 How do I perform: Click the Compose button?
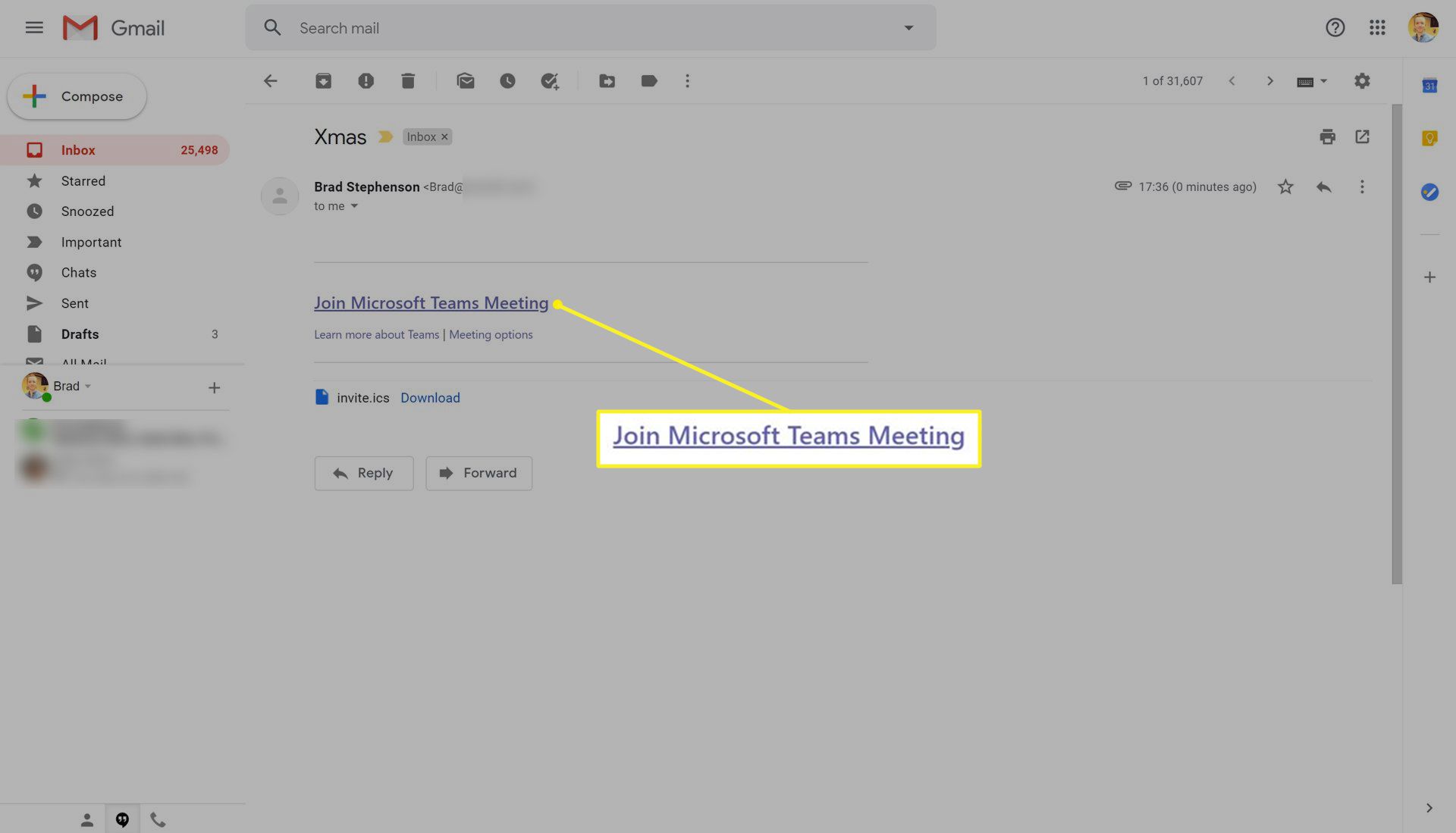pyautogui.click(x=77, y=96)
